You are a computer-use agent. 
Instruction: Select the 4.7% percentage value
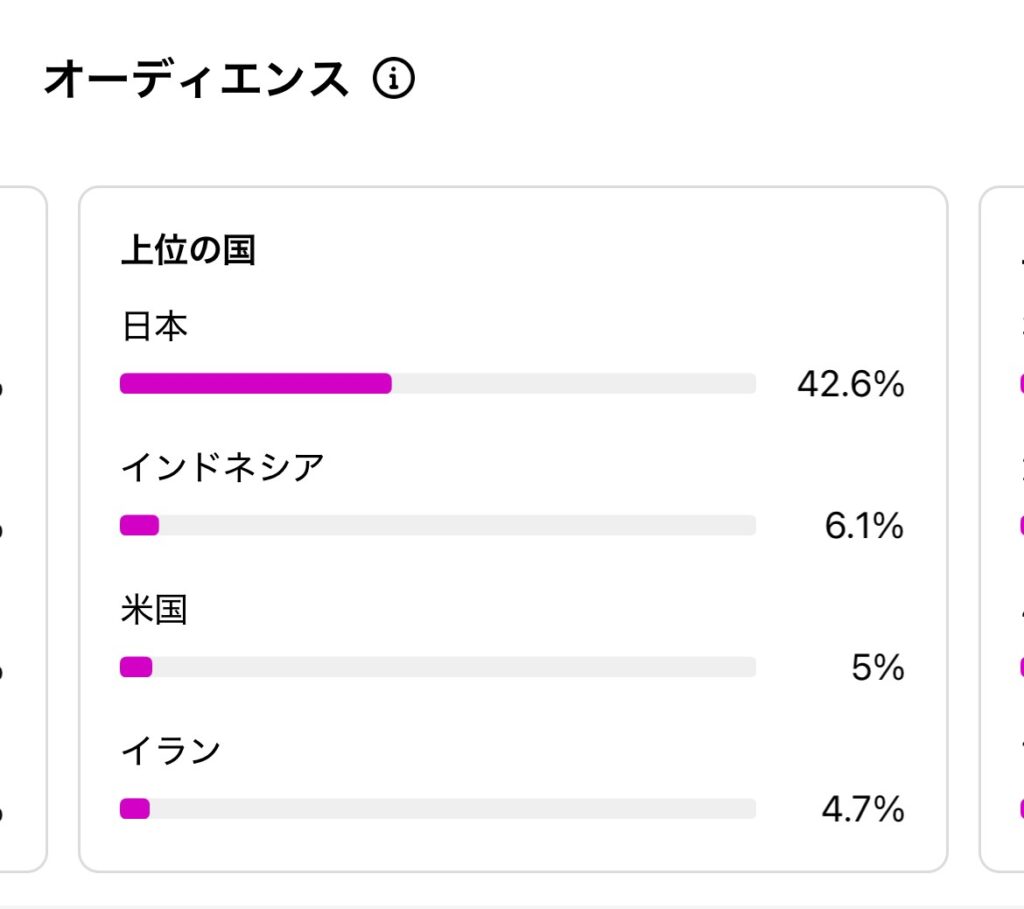point(863,808)
